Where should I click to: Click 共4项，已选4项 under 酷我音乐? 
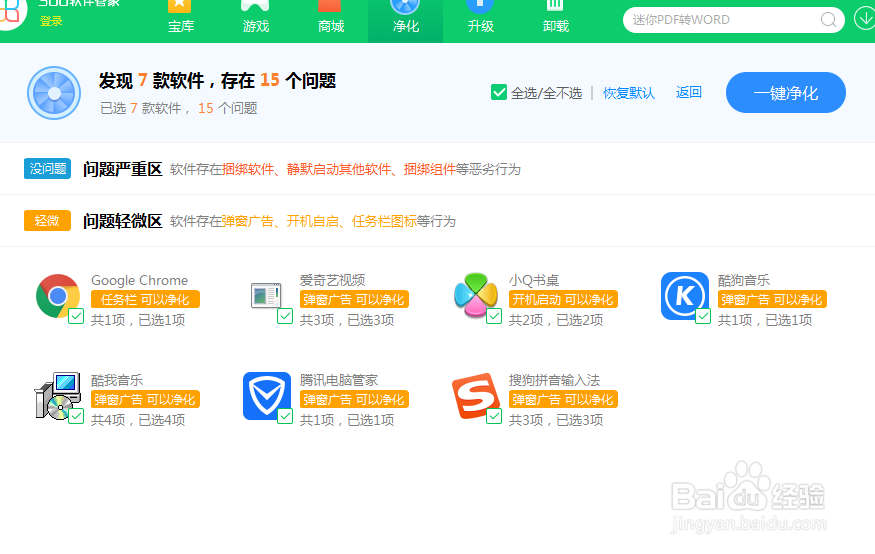tap(138, 420)
